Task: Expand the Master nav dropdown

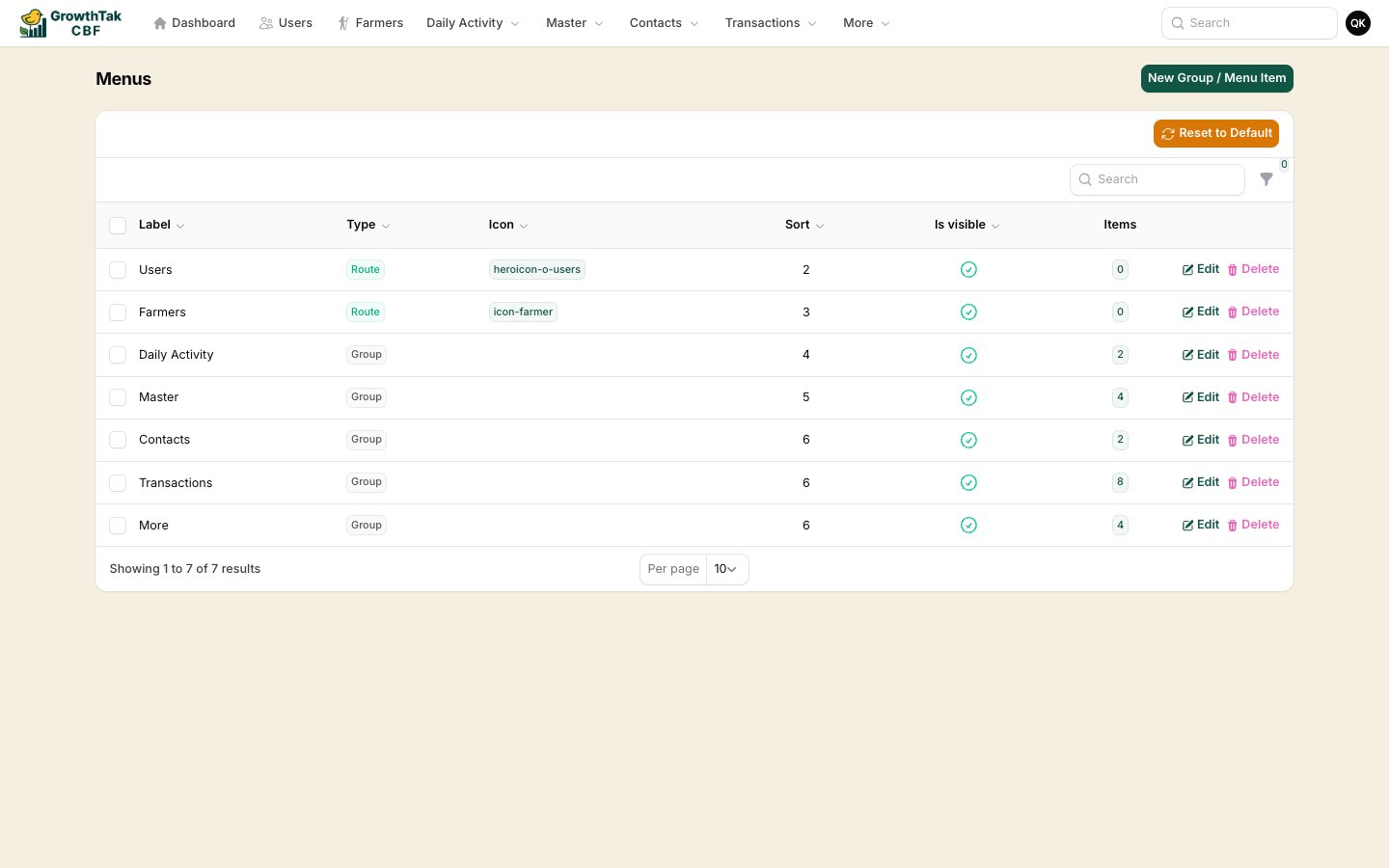Action: point(575,23)
